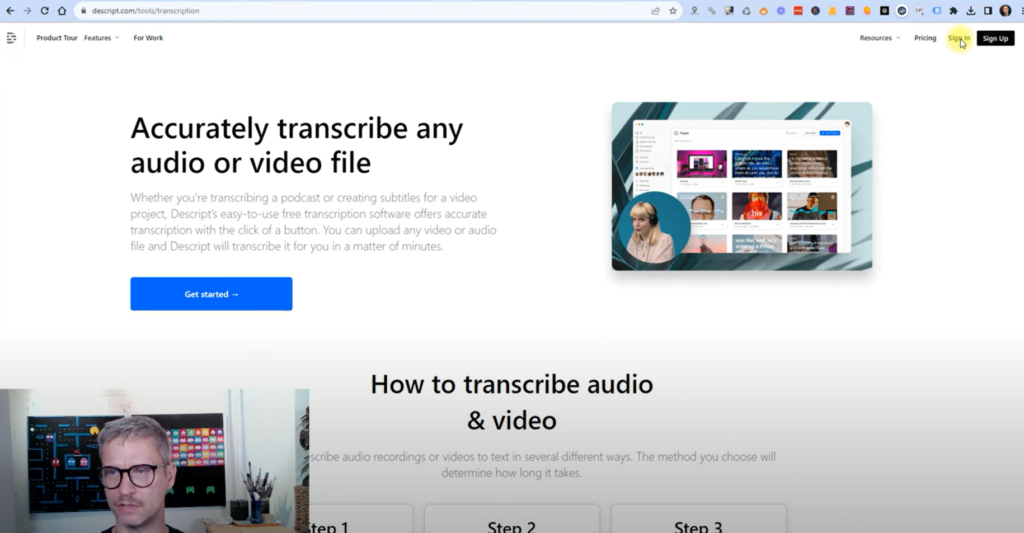Expand the Features dropdown

(x=101, y=38)
